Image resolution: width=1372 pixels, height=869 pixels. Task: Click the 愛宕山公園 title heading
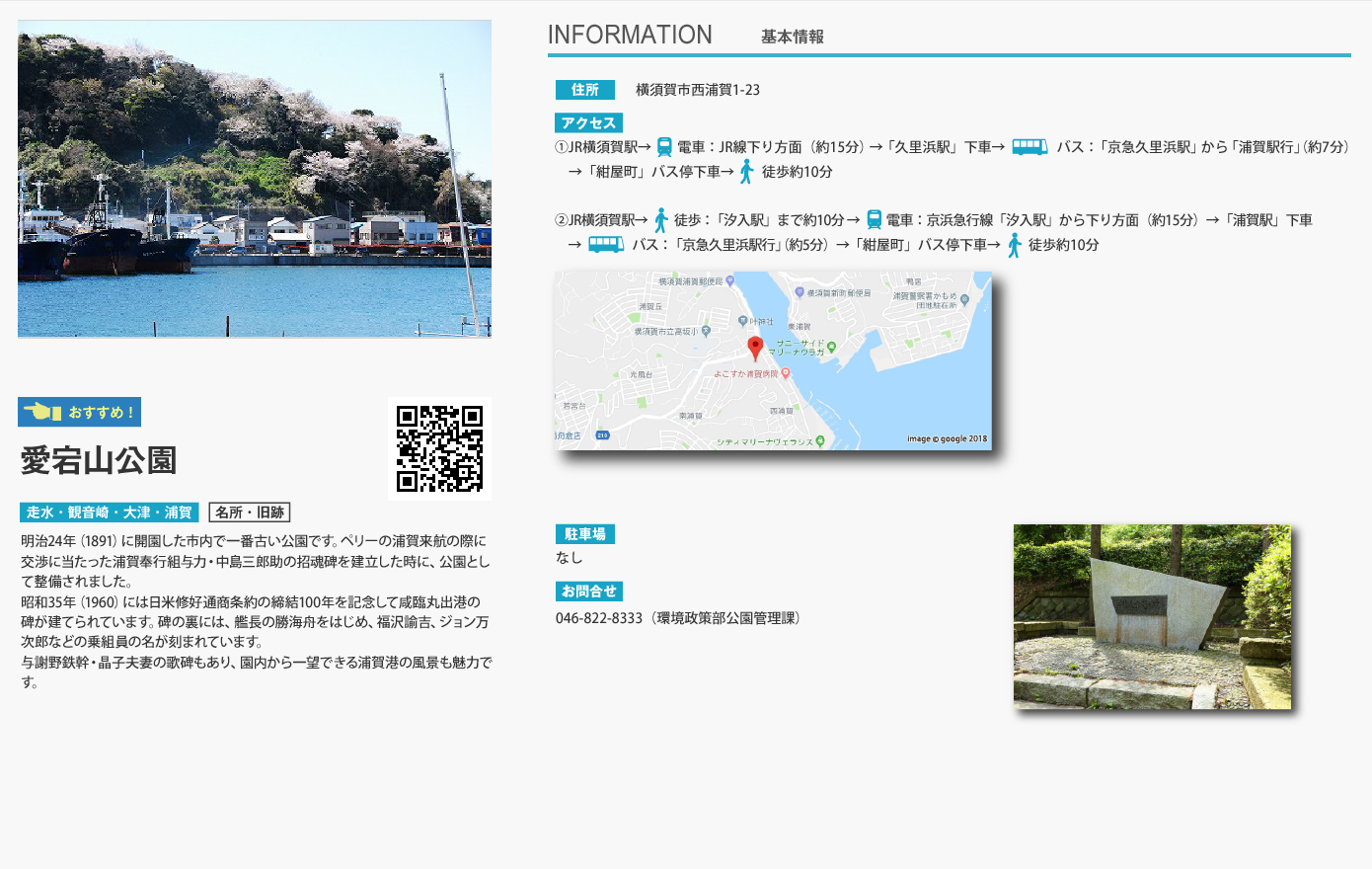point(99,461)
